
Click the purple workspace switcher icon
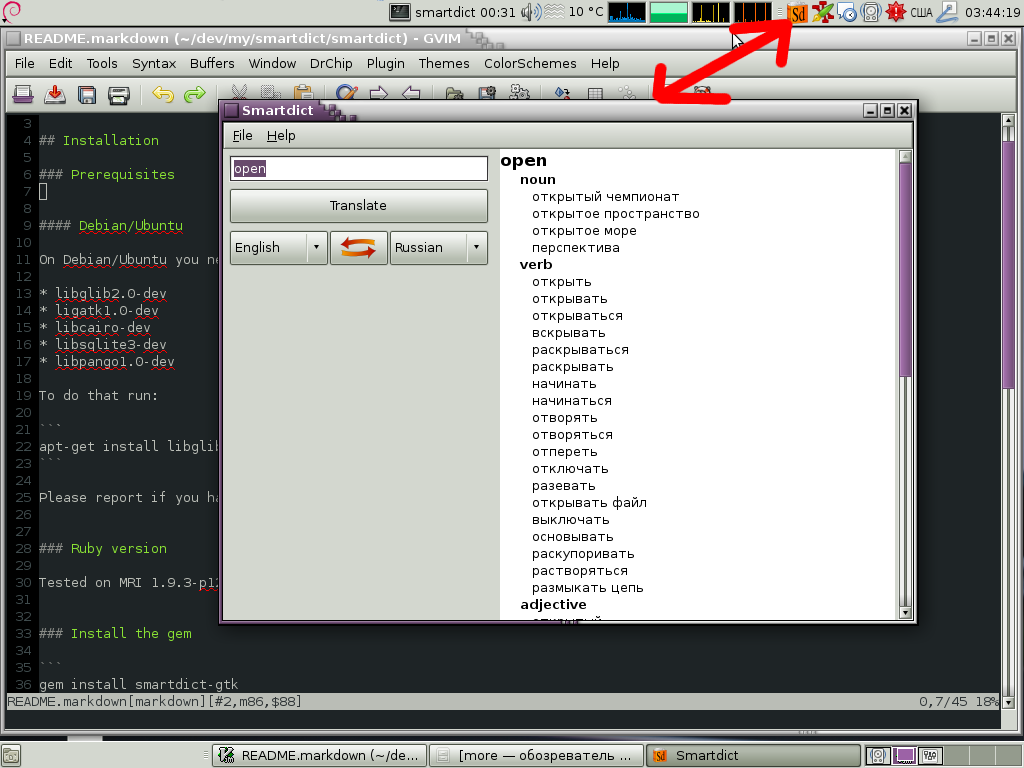tap(904, 756)
